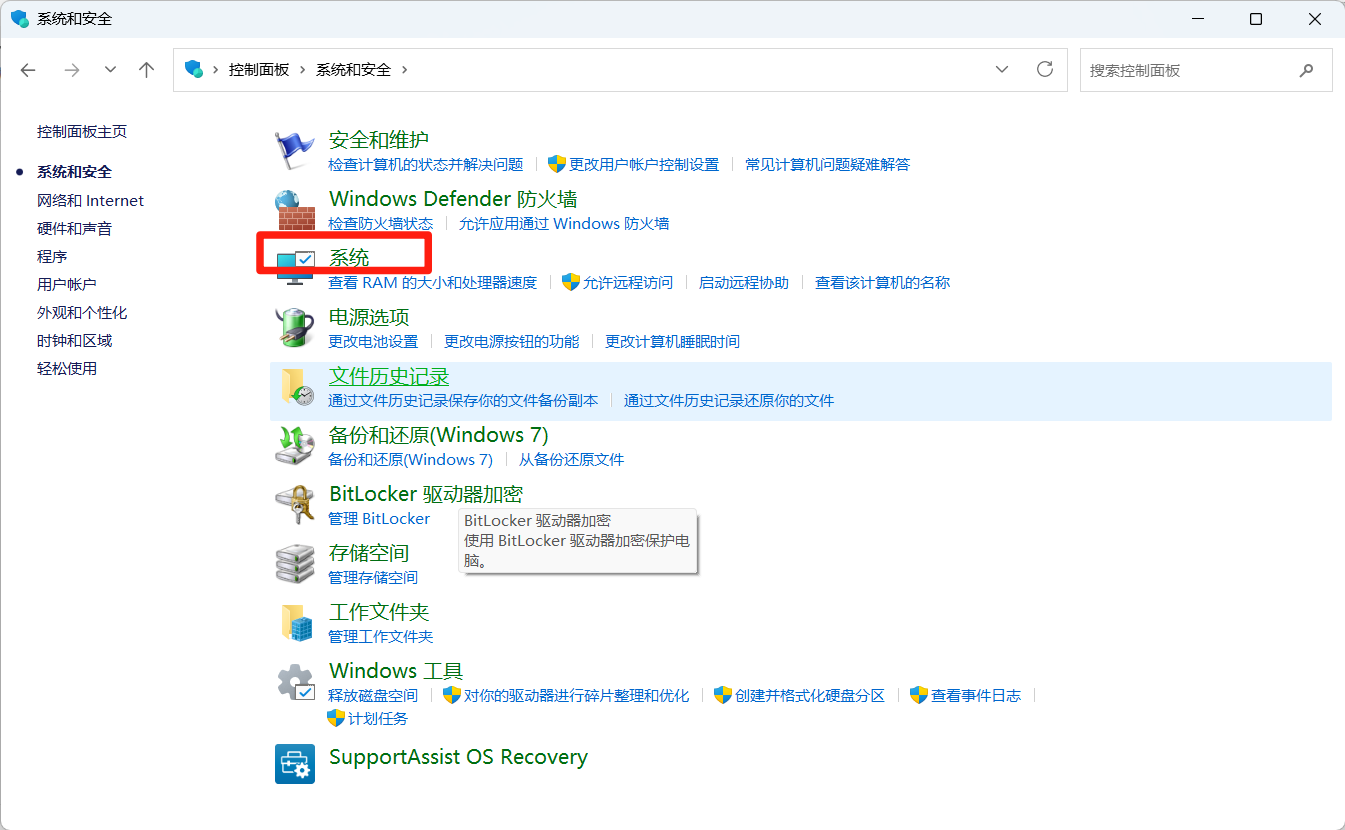Click the 电源选项 battery icon

[x=294, y=327]
